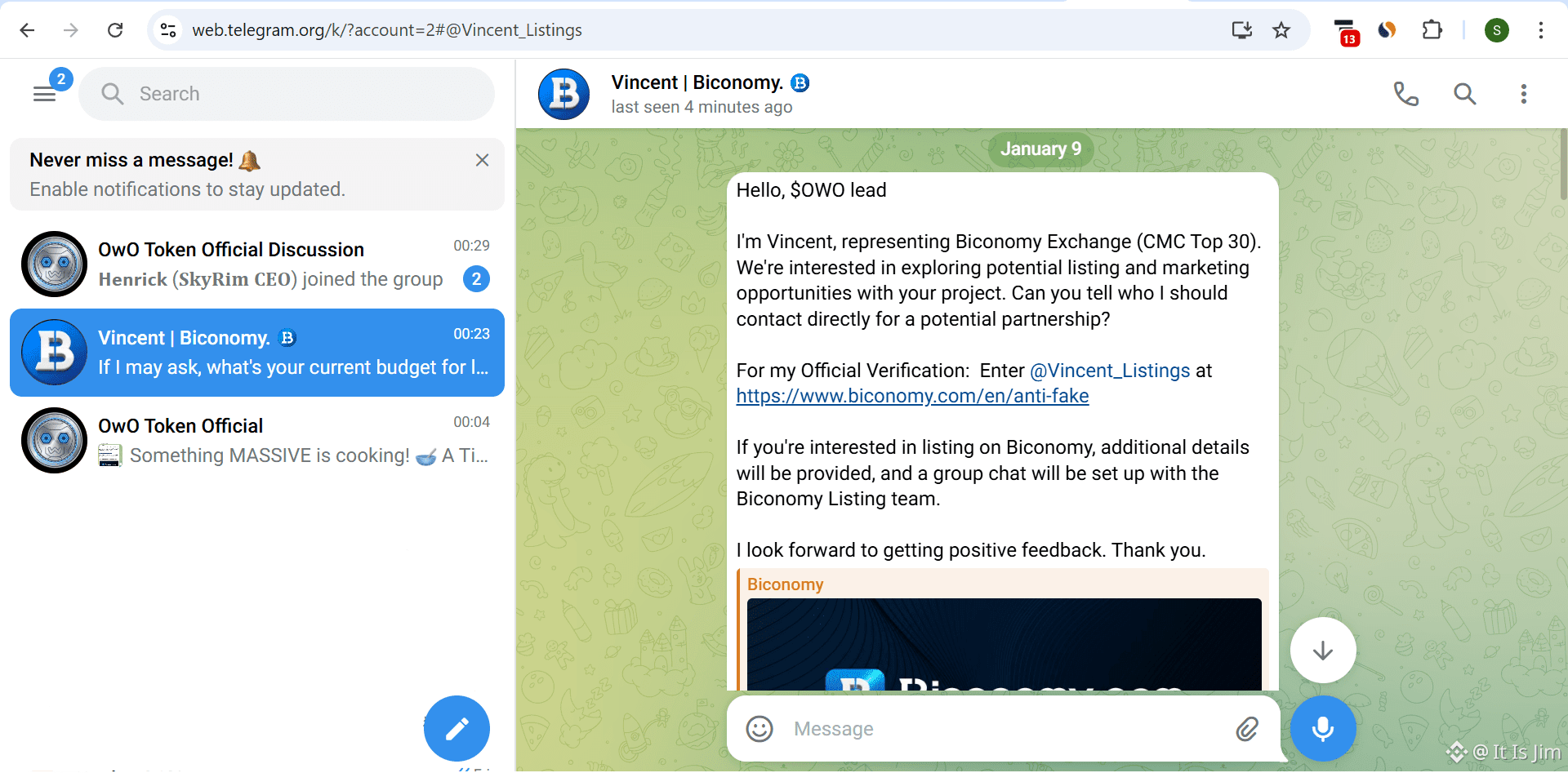Click the Message input field
This screenshot has height=773, width=1568.
(1004, 729)
